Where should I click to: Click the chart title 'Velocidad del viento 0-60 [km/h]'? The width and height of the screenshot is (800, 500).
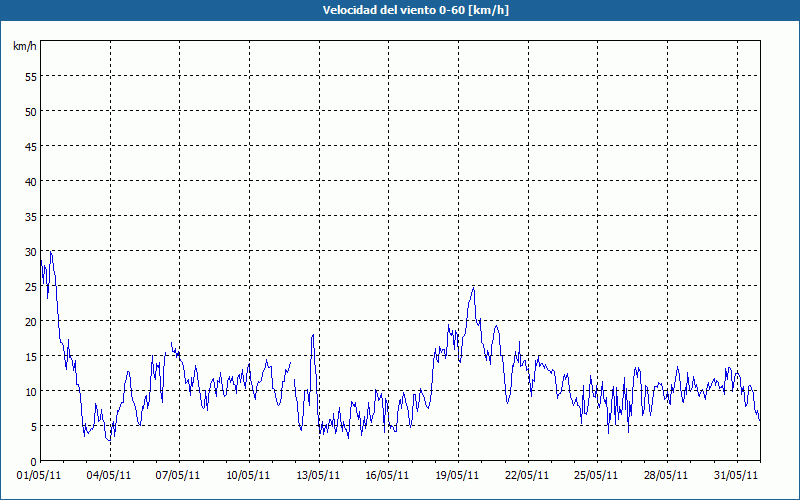point(415,10)
